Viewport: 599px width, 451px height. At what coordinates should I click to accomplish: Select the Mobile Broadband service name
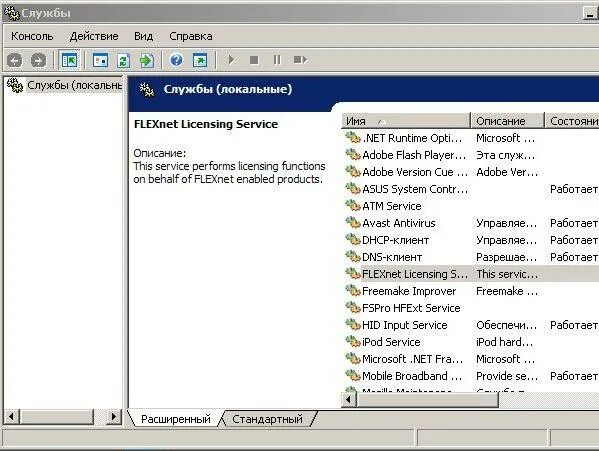(x=412, y=376)
